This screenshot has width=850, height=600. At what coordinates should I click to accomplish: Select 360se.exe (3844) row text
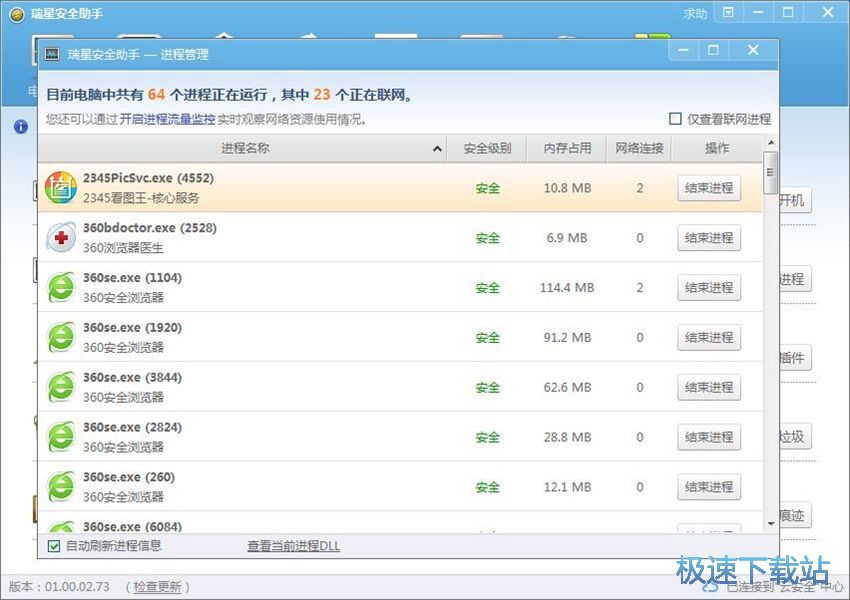(132, 377)
